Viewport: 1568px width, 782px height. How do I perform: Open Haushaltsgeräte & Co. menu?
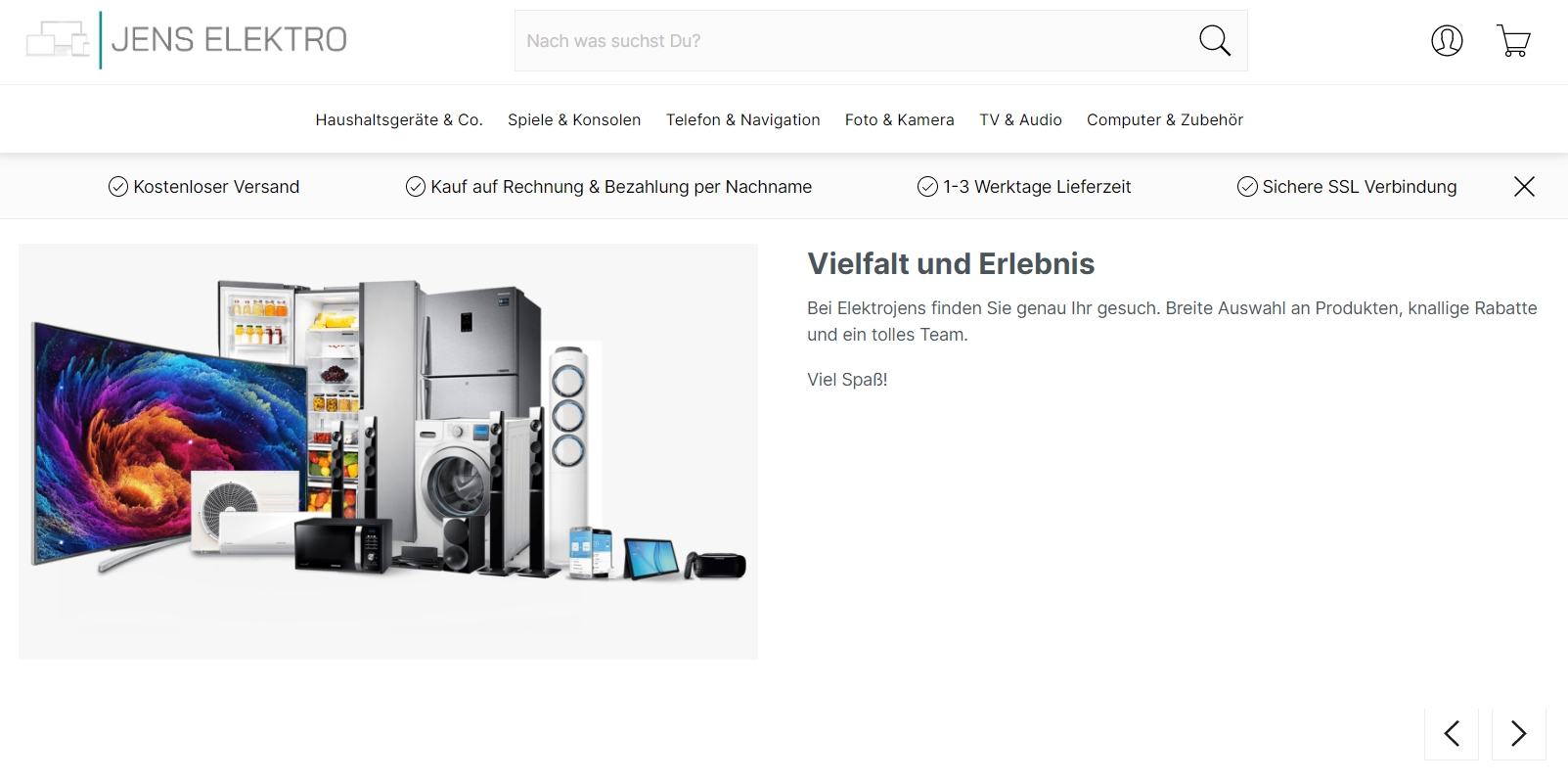pyautogui.click(x=399, y=119)
